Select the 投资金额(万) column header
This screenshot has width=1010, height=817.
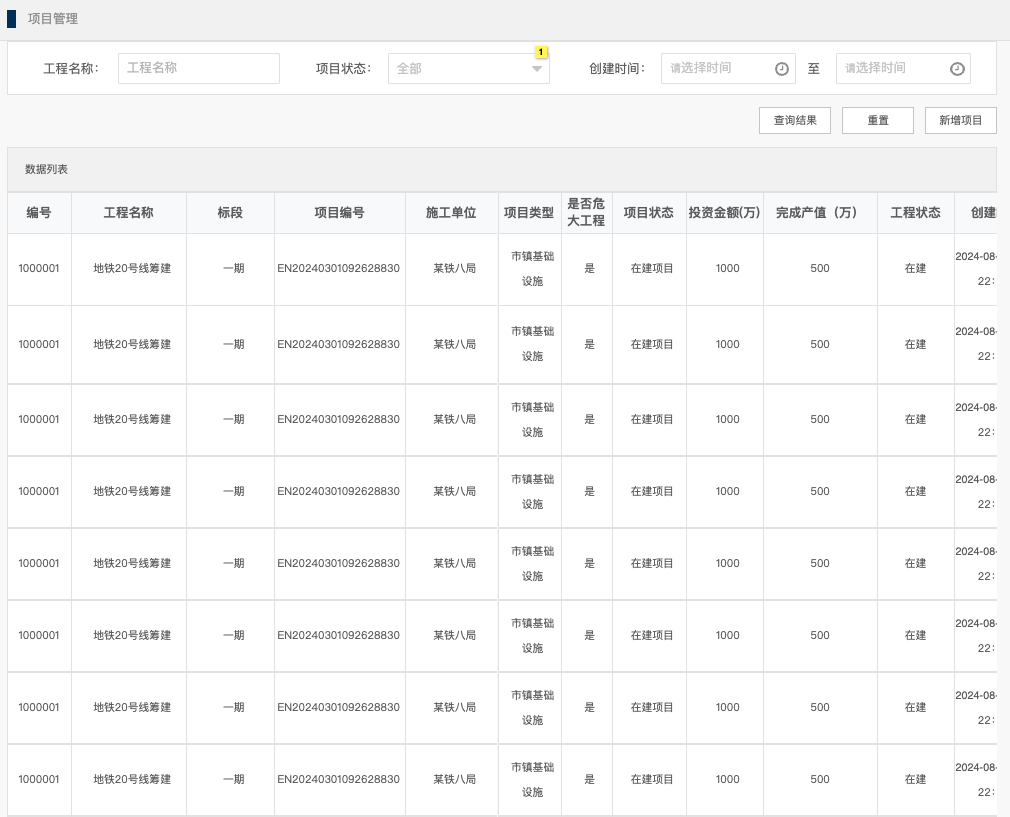(725, 213)
